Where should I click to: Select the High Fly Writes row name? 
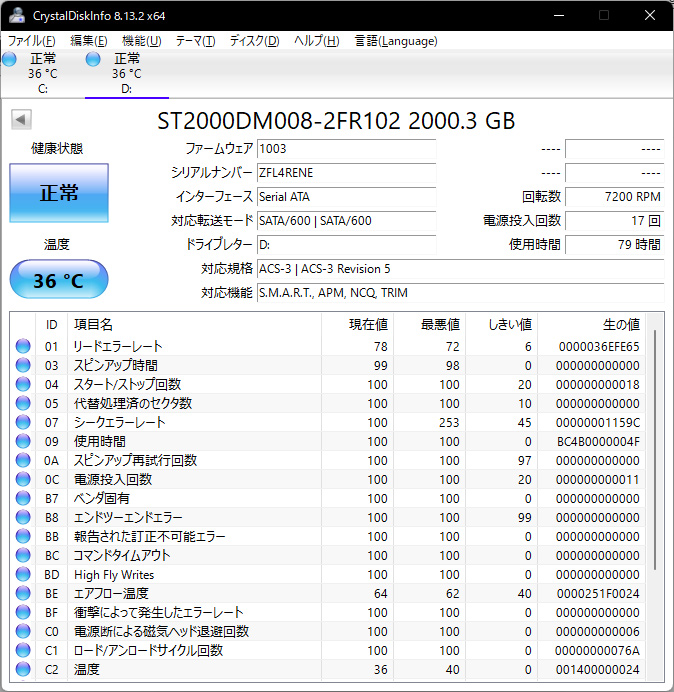114,575
